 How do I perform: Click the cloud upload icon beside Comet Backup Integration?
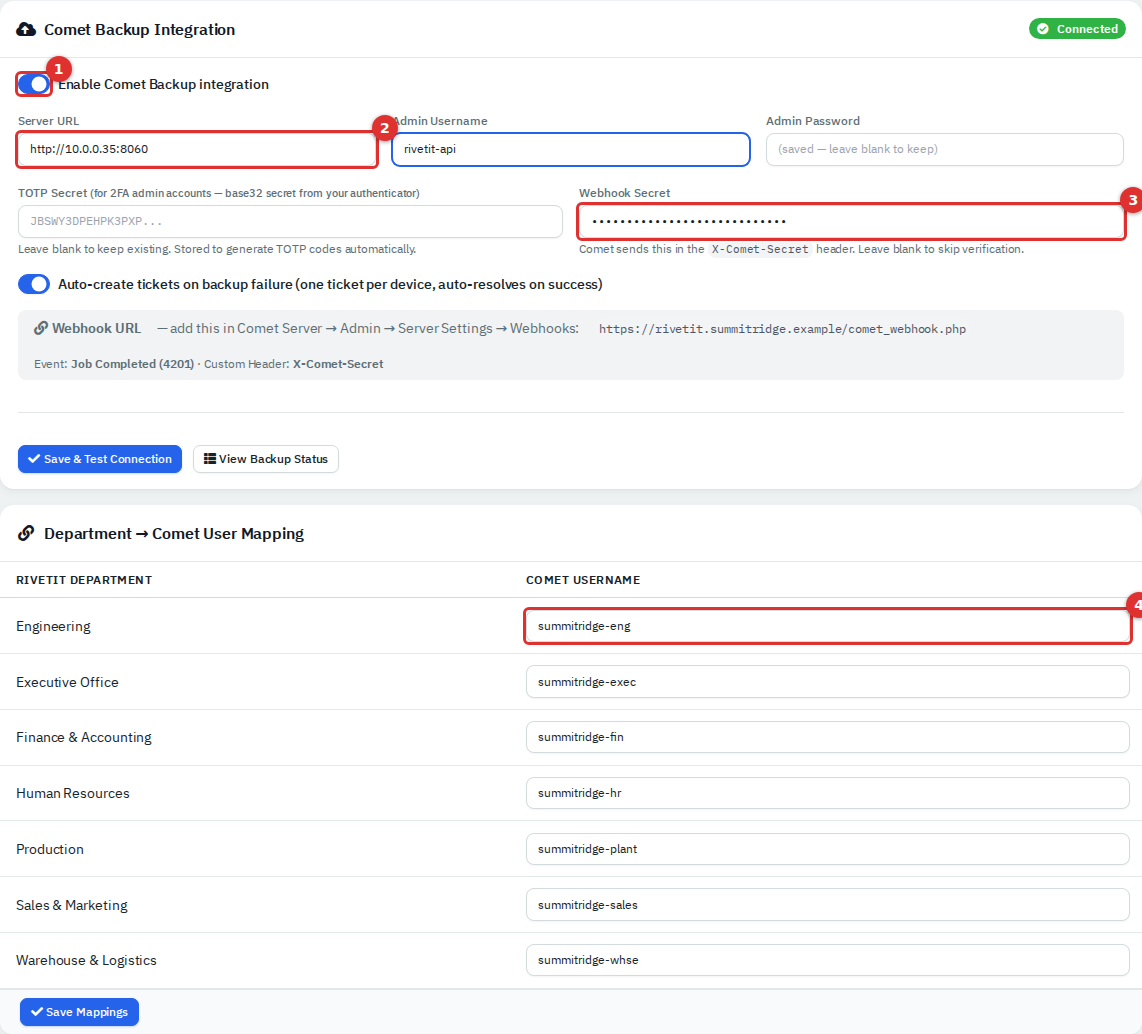point(25,29)
